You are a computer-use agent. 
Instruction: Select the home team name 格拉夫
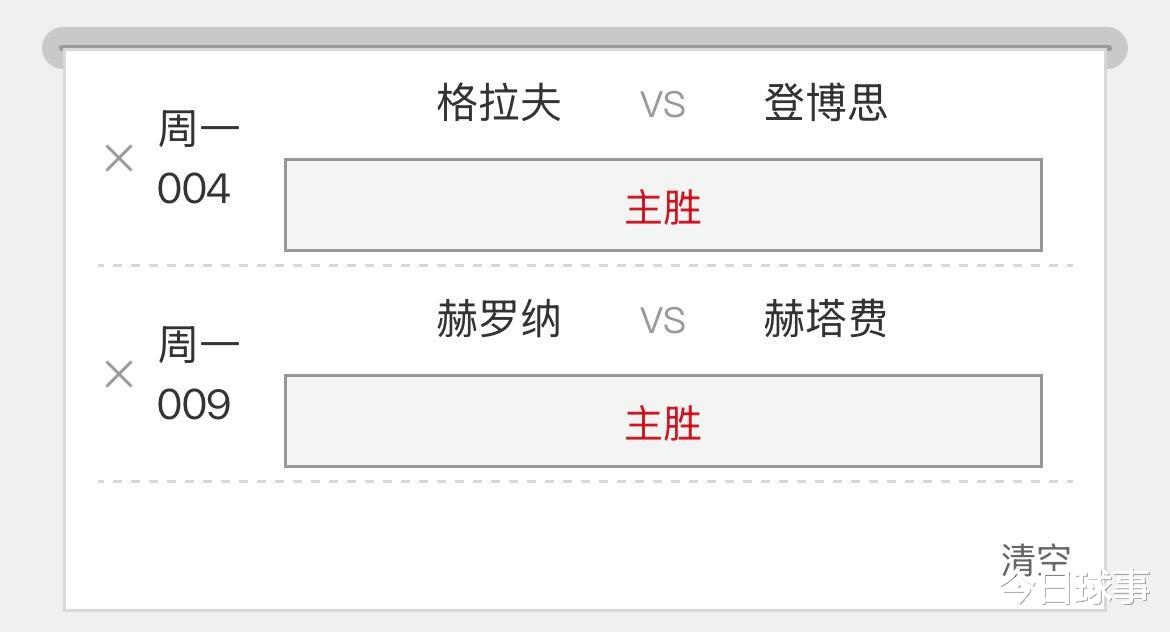pos(499,103)
